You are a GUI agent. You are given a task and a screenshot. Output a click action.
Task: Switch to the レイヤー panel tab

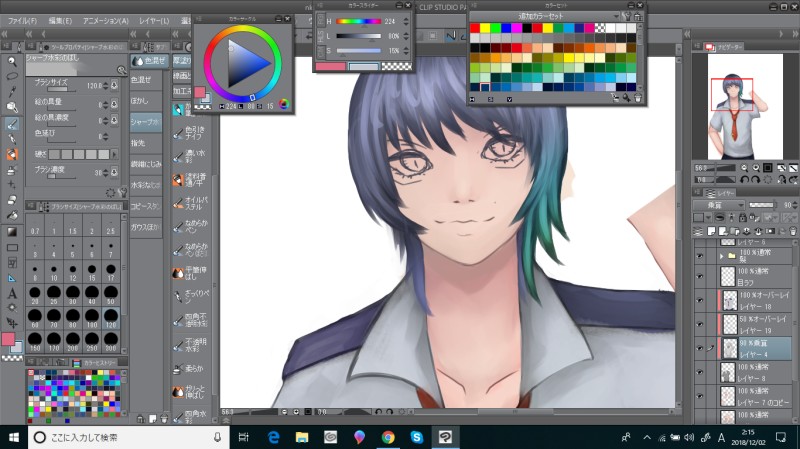point(720,192)
